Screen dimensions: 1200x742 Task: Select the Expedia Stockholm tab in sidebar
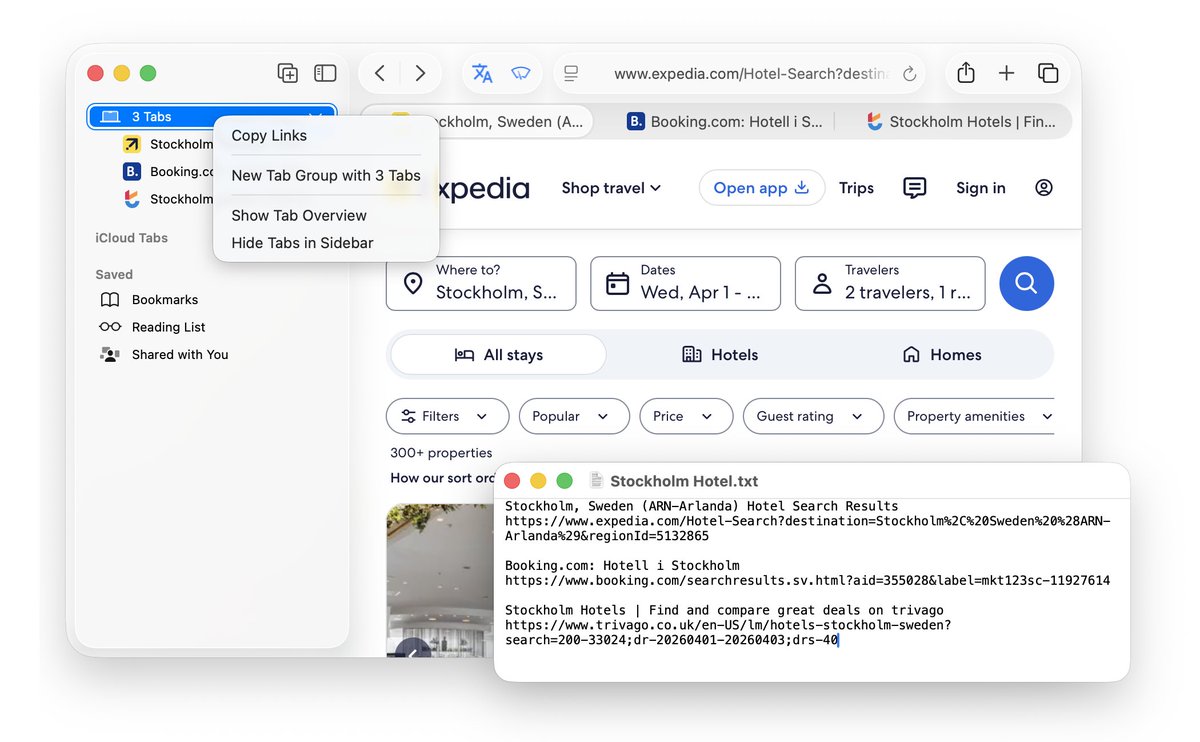coord(167,144)
